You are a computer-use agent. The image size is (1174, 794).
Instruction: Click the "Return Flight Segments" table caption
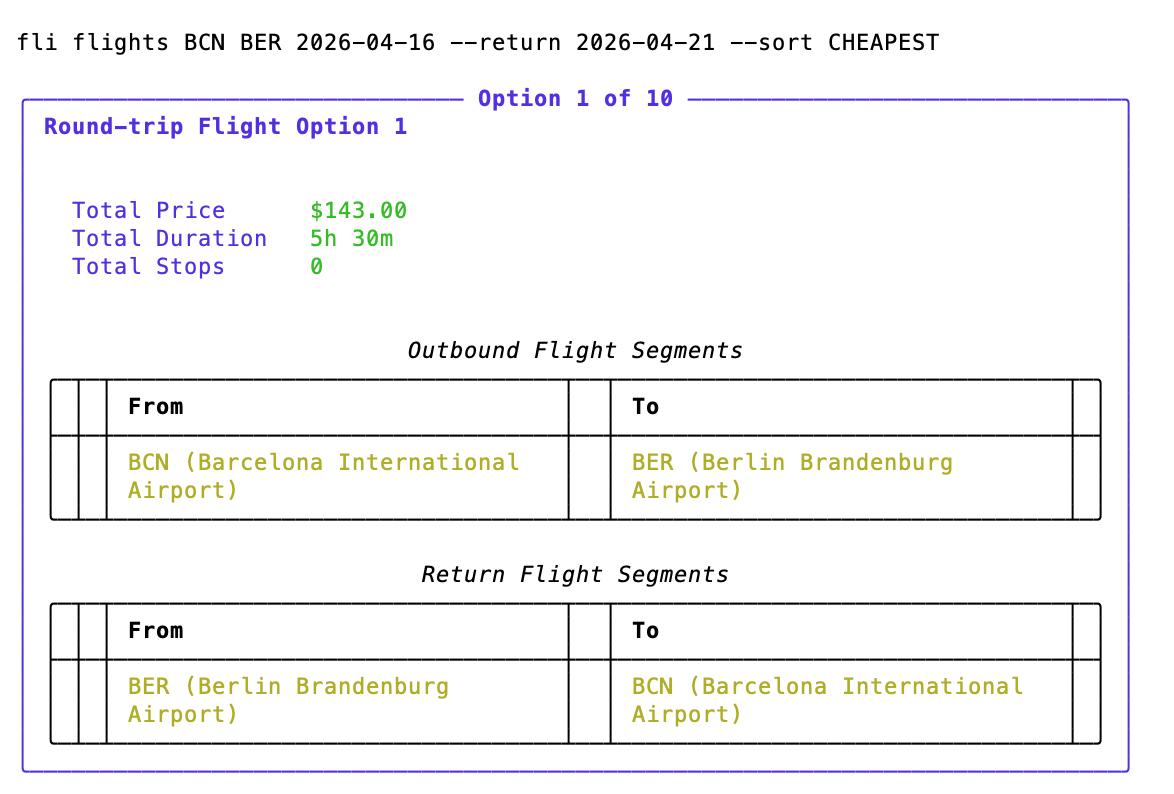575,574
